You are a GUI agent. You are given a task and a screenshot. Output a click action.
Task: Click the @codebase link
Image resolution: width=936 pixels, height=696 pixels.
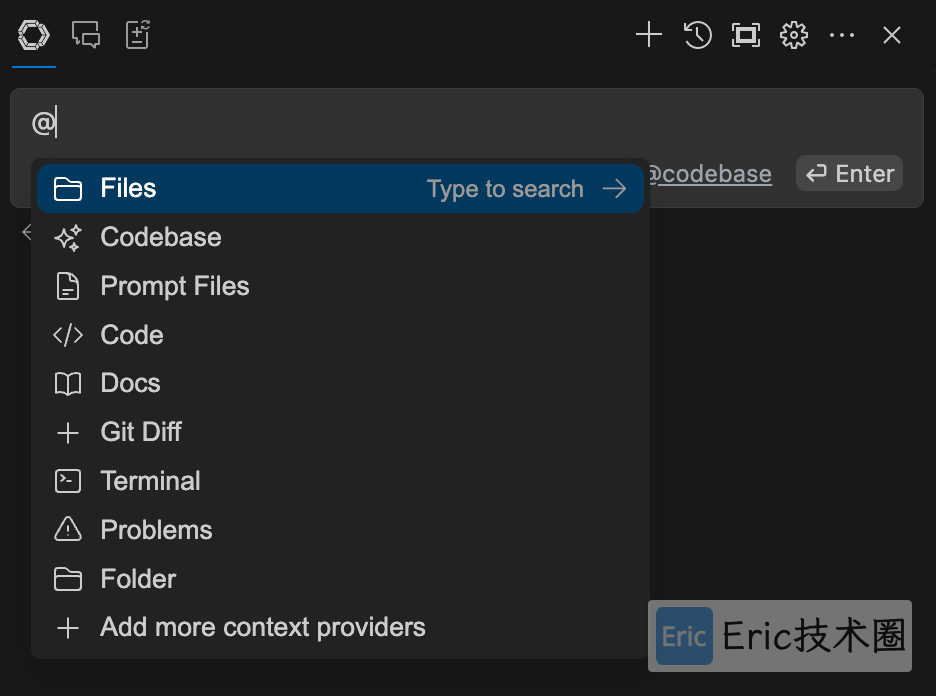click(x=711, y=174)
